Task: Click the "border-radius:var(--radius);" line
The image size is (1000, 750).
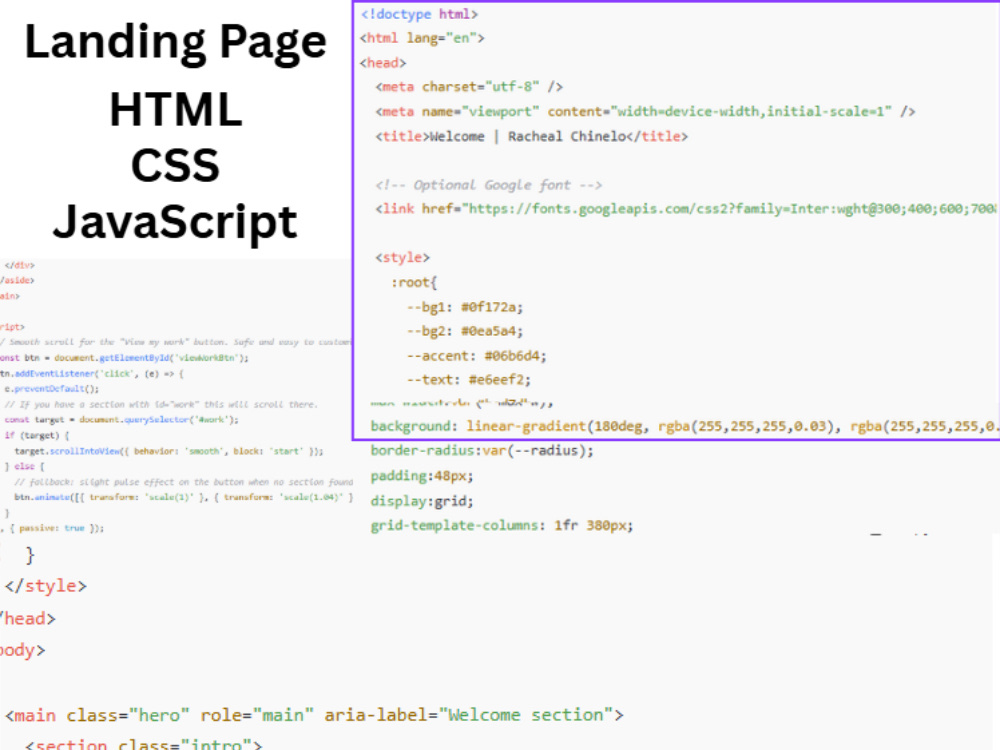Action: (x=482, y=451)
